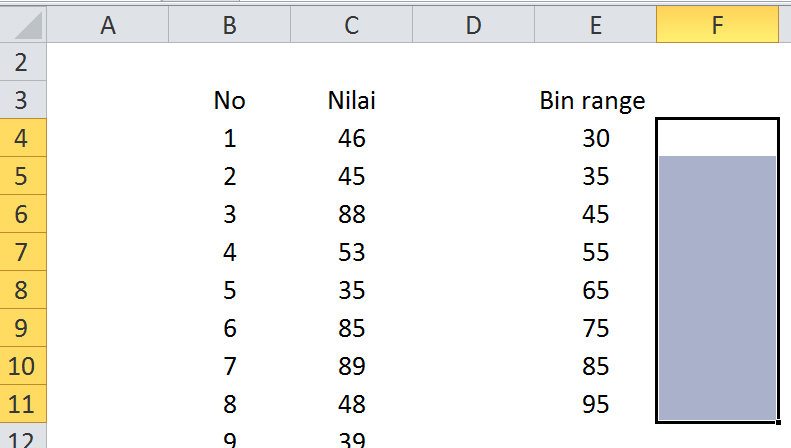The image size is (791, 448).
Task: Click the 'No' header cell
Action: (x=230, y=100)
